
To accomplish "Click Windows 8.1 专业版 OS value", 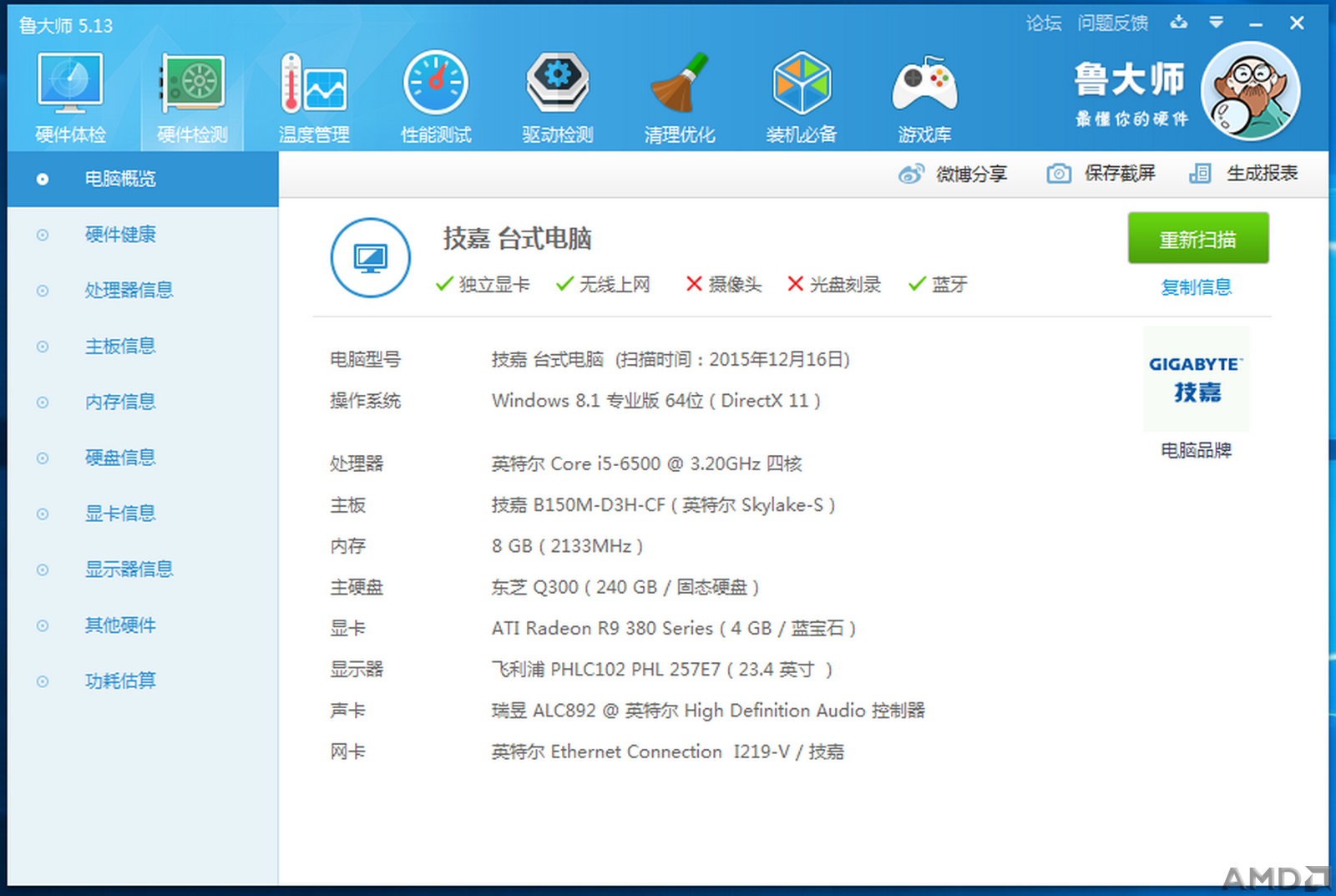I will coord(655,401).
